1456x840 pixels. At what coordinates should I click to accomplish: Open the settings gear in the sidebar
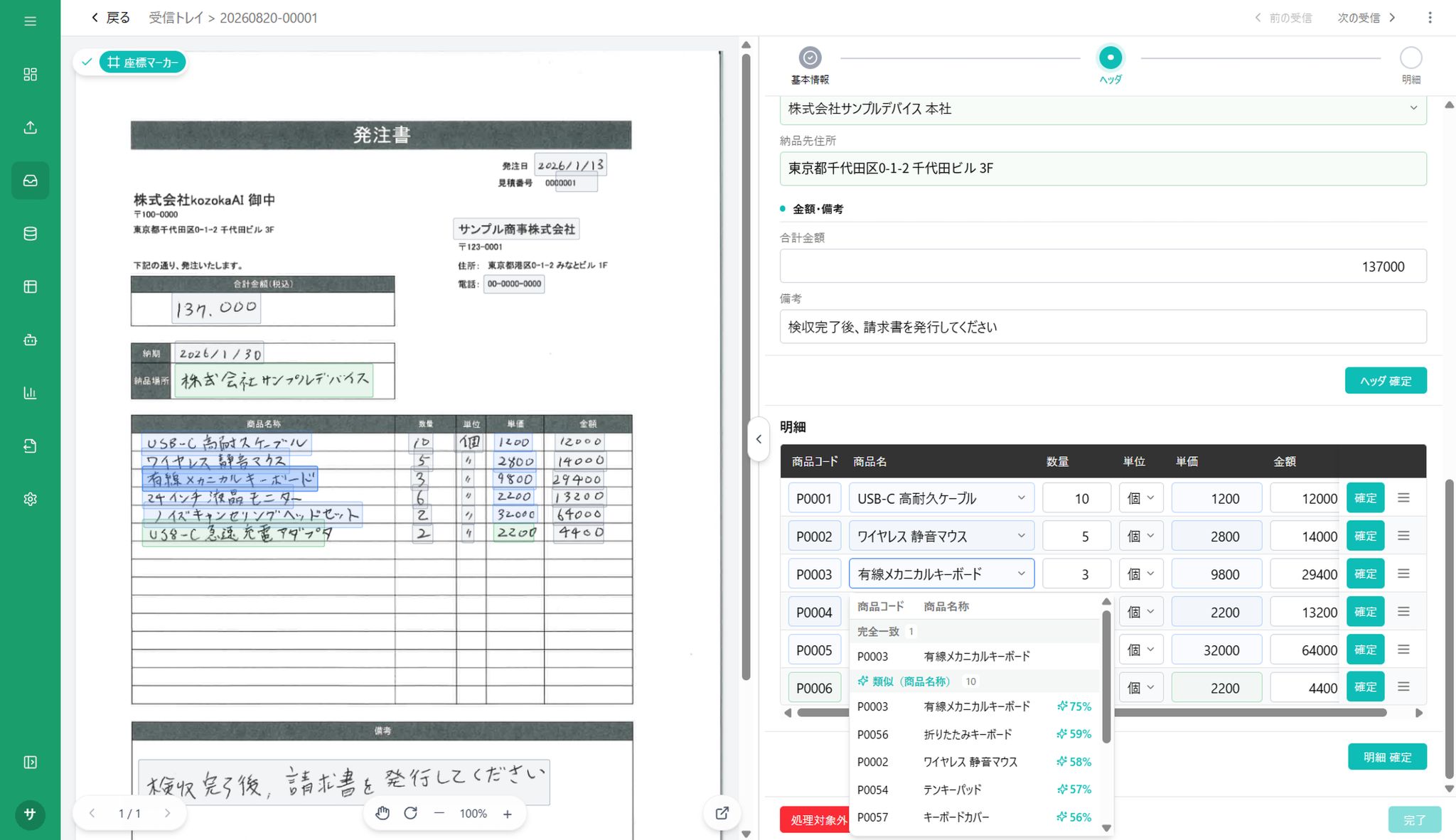30,499
